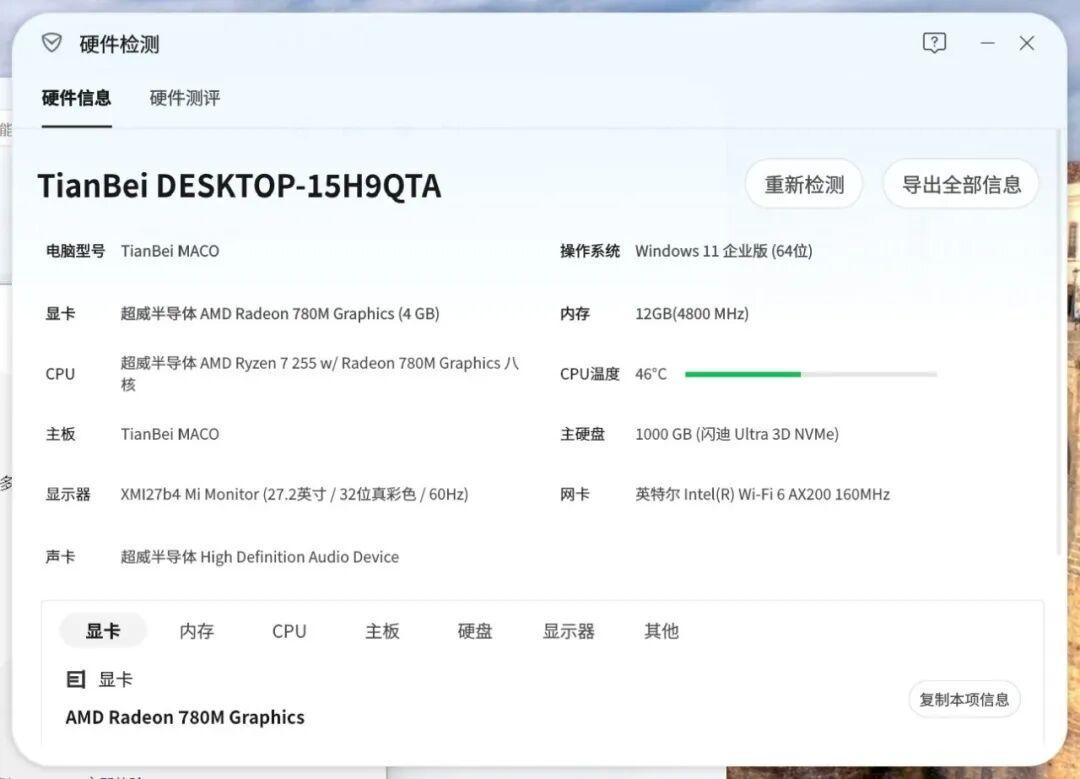The image size is (1080, 779).
Task: Click the disk text 1000 GB (闪迪 Ultra 3D NVMe)
Action: coord(737,435)
